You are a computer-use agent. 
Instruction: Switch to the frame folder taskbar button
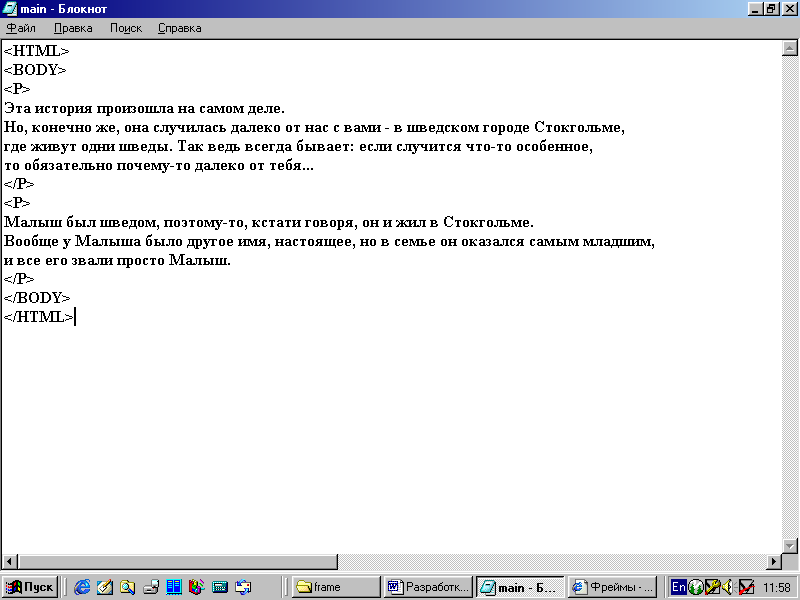pos(336,587)
